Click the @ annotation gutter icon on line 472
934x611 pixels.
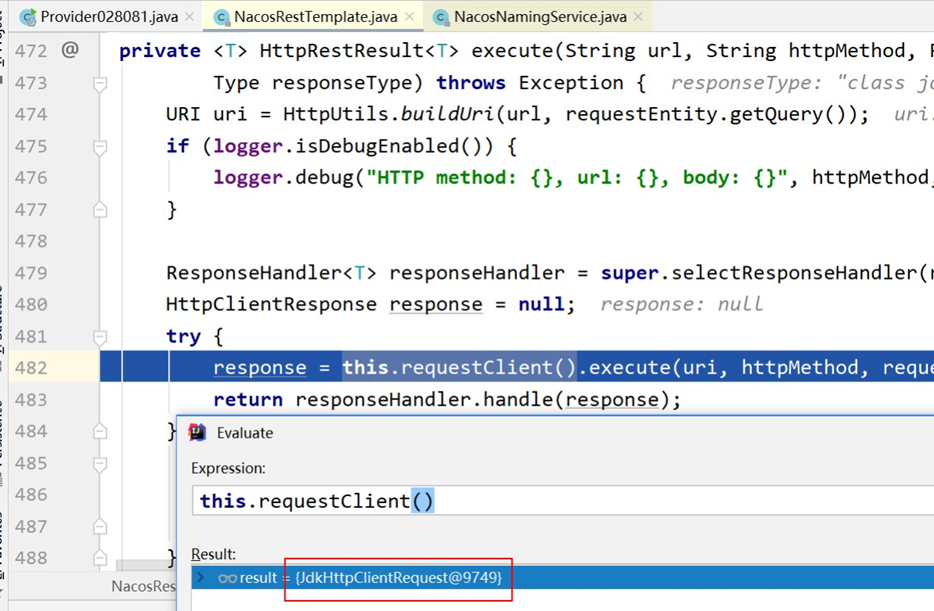pyautogui.click(x=70, y=49)
